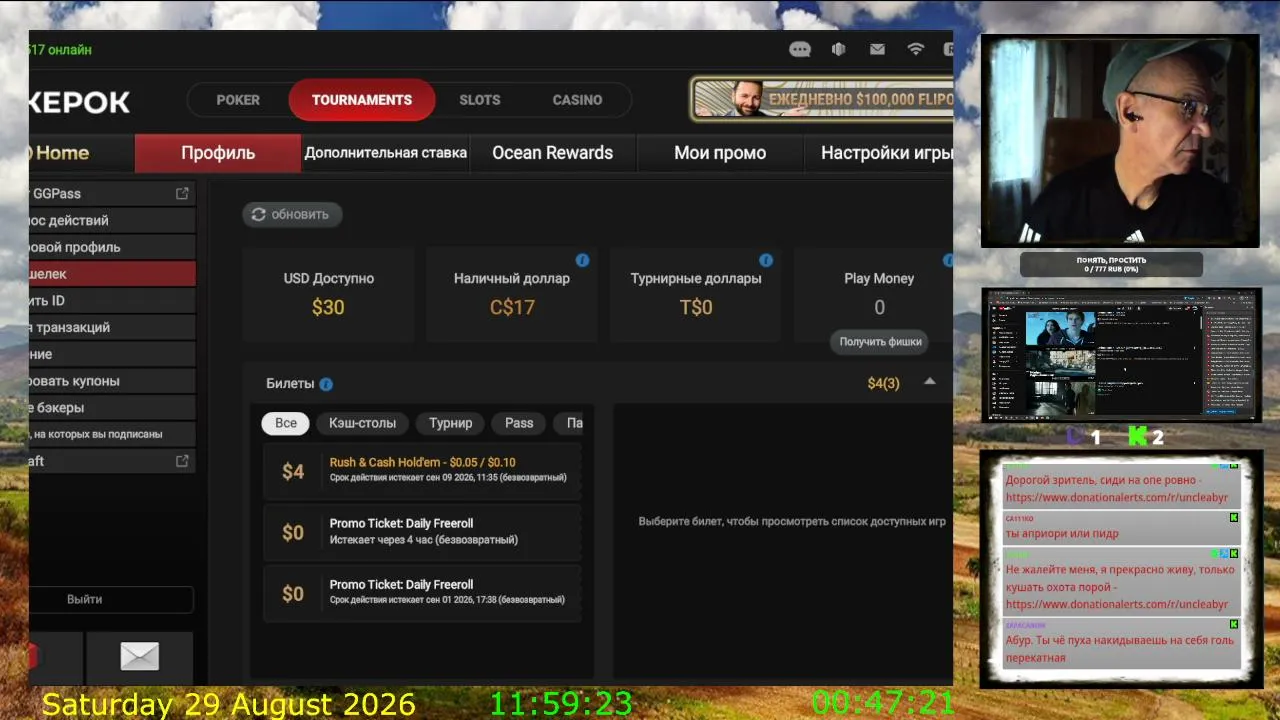Switch to the POKER tab
Viewport: 1280px width, 720px height.
[x=238, y=100]
